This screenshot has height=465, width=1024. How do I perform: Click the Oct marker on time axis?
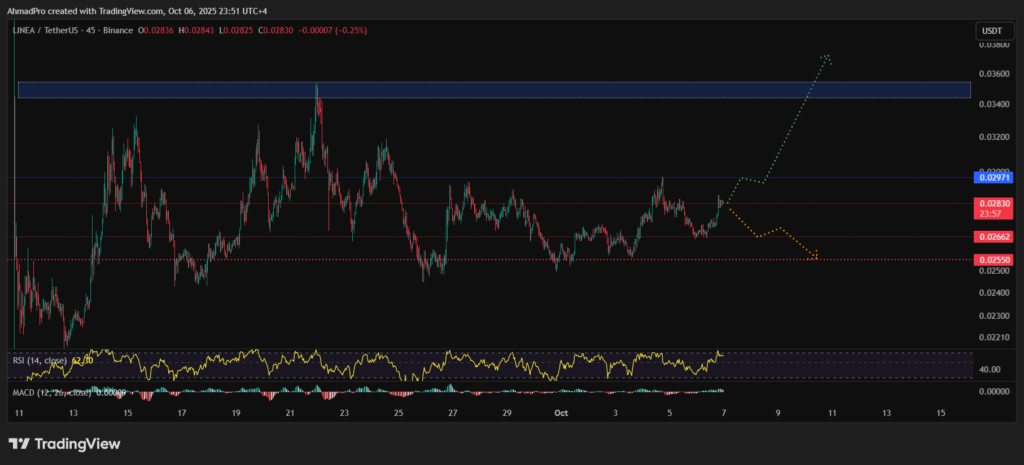tap(561, 412)
